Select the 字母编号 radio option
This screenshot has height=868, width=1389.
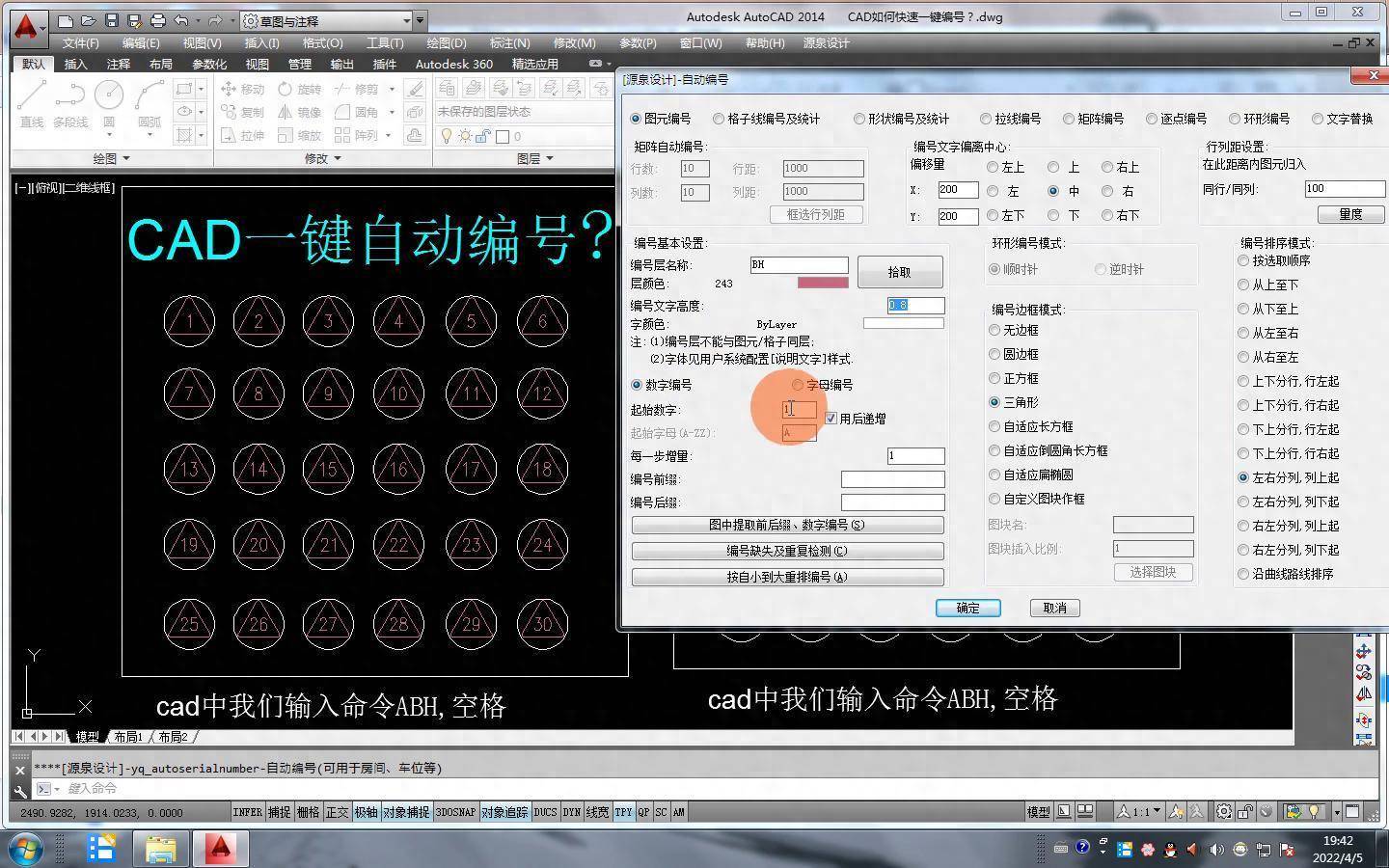[799, 385]
